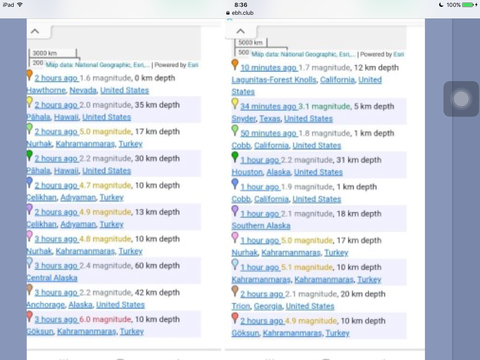The height and width of the screenshot is (360, 480).
Task: Collapse the right map using the chevron tab
Action: pos(240,31)
